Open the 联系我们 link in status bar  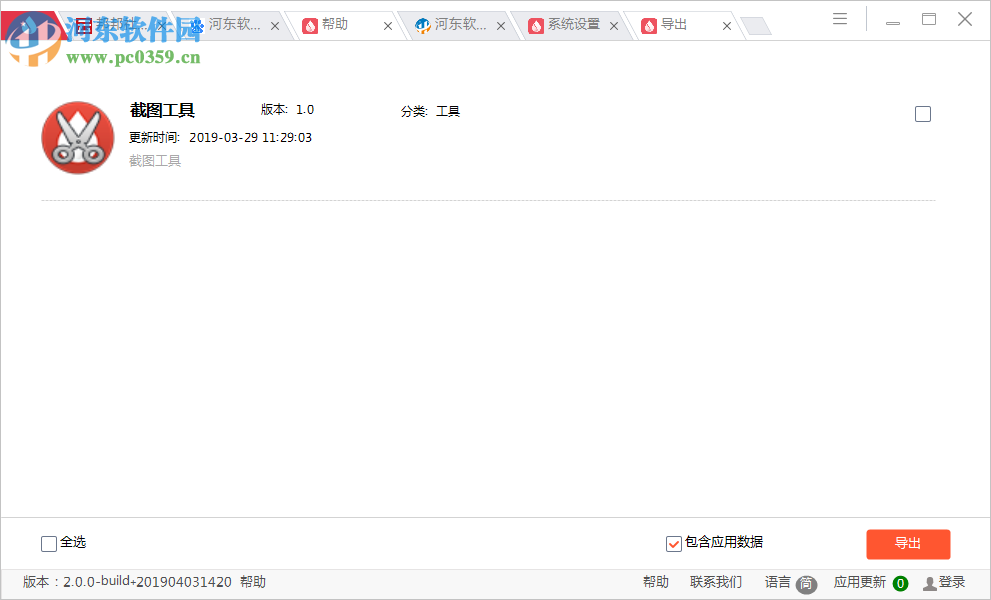coord(714,581)
